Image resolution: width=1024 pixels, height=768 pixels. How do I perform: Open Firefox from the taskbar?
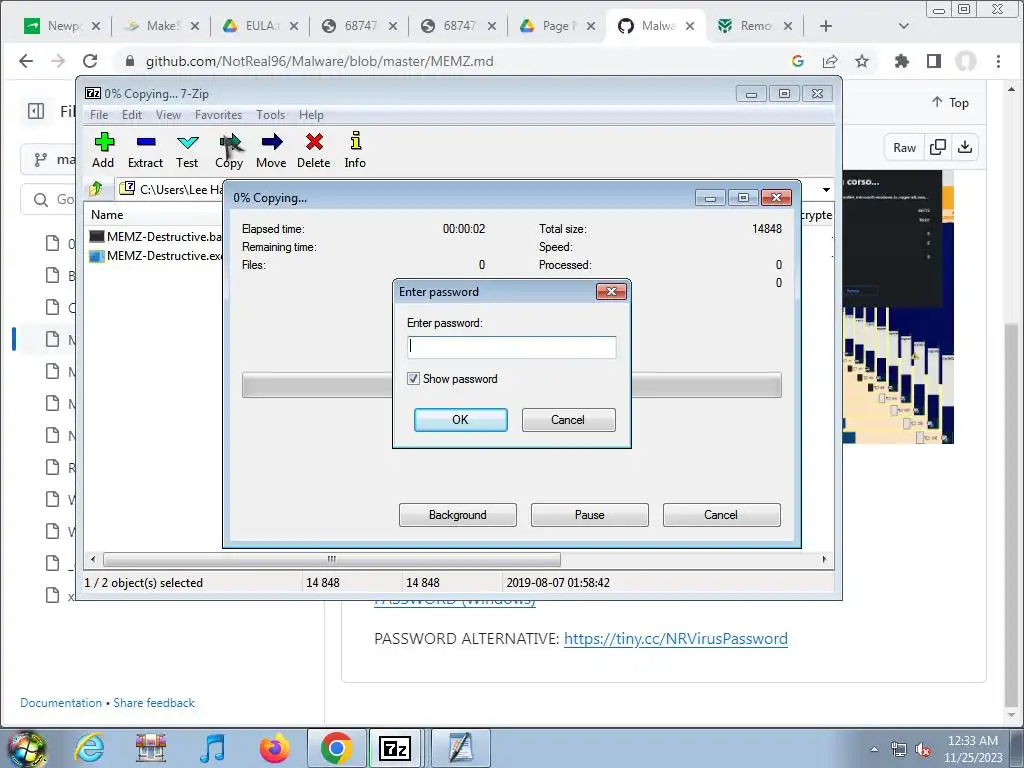[x=274, y=748]
